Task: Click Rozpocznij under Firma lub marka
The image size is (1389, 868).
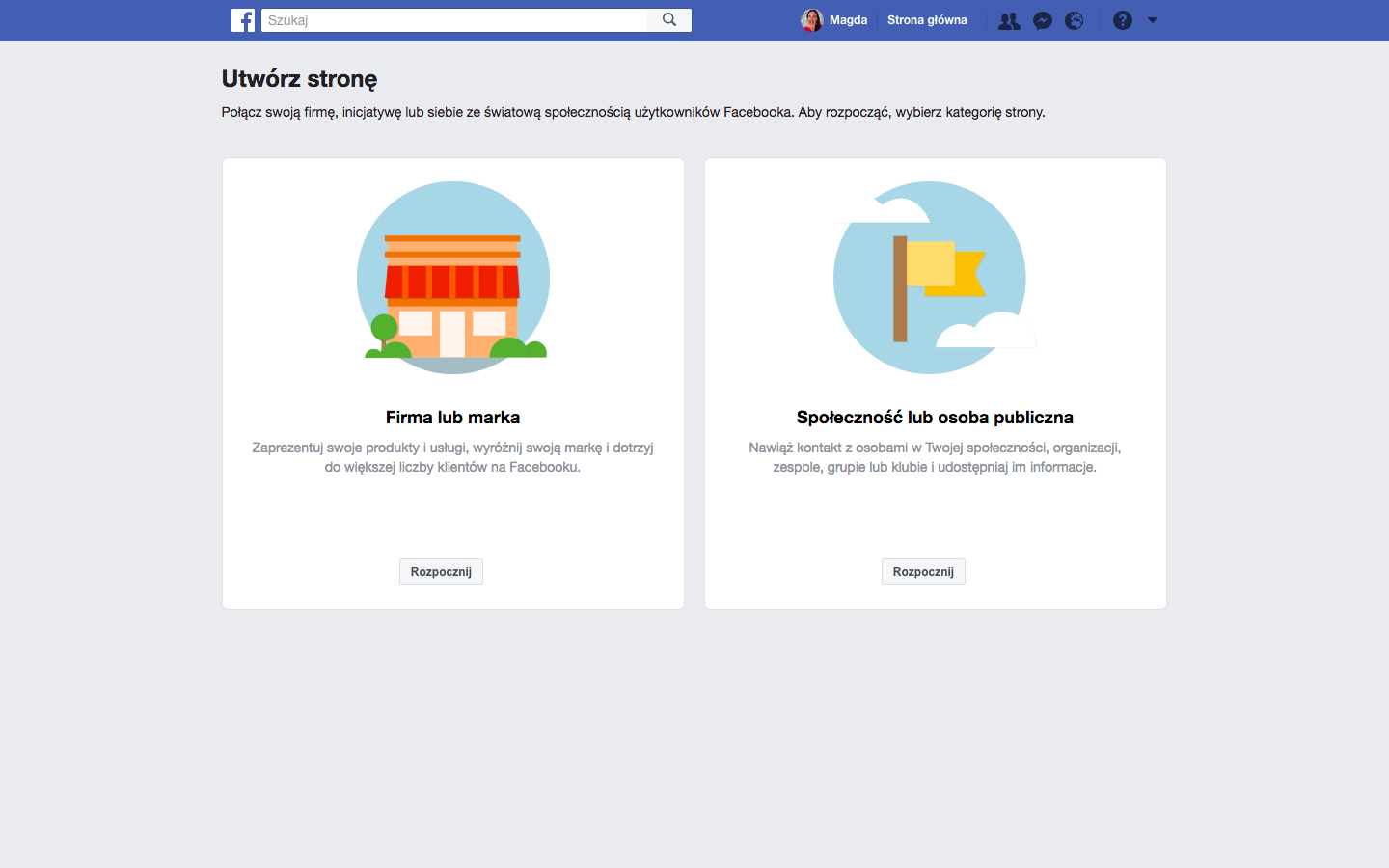Action: [441, 572]
